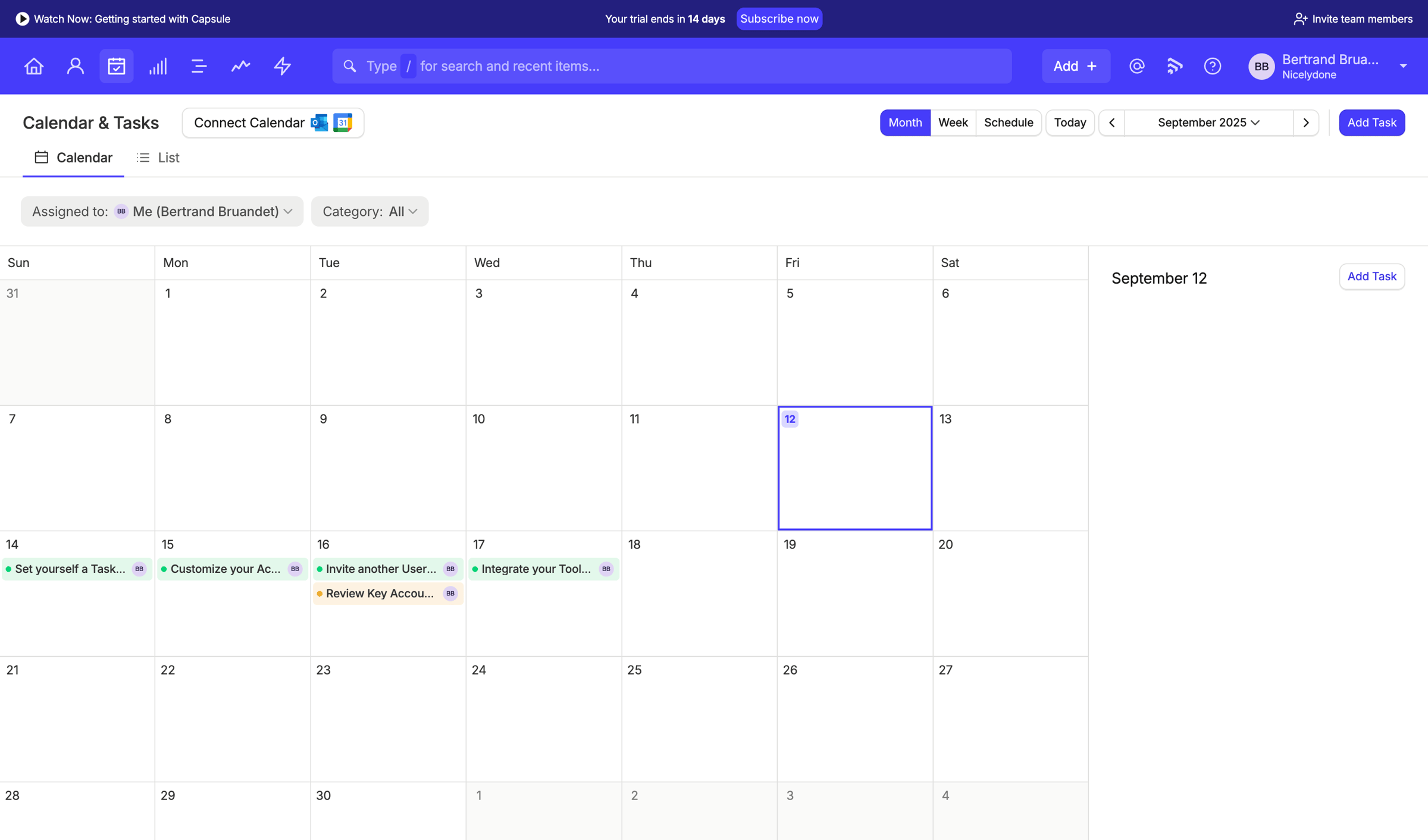Click Add Task in September 12 panel
The image size is (1428, 840).
pos(1371,277)
